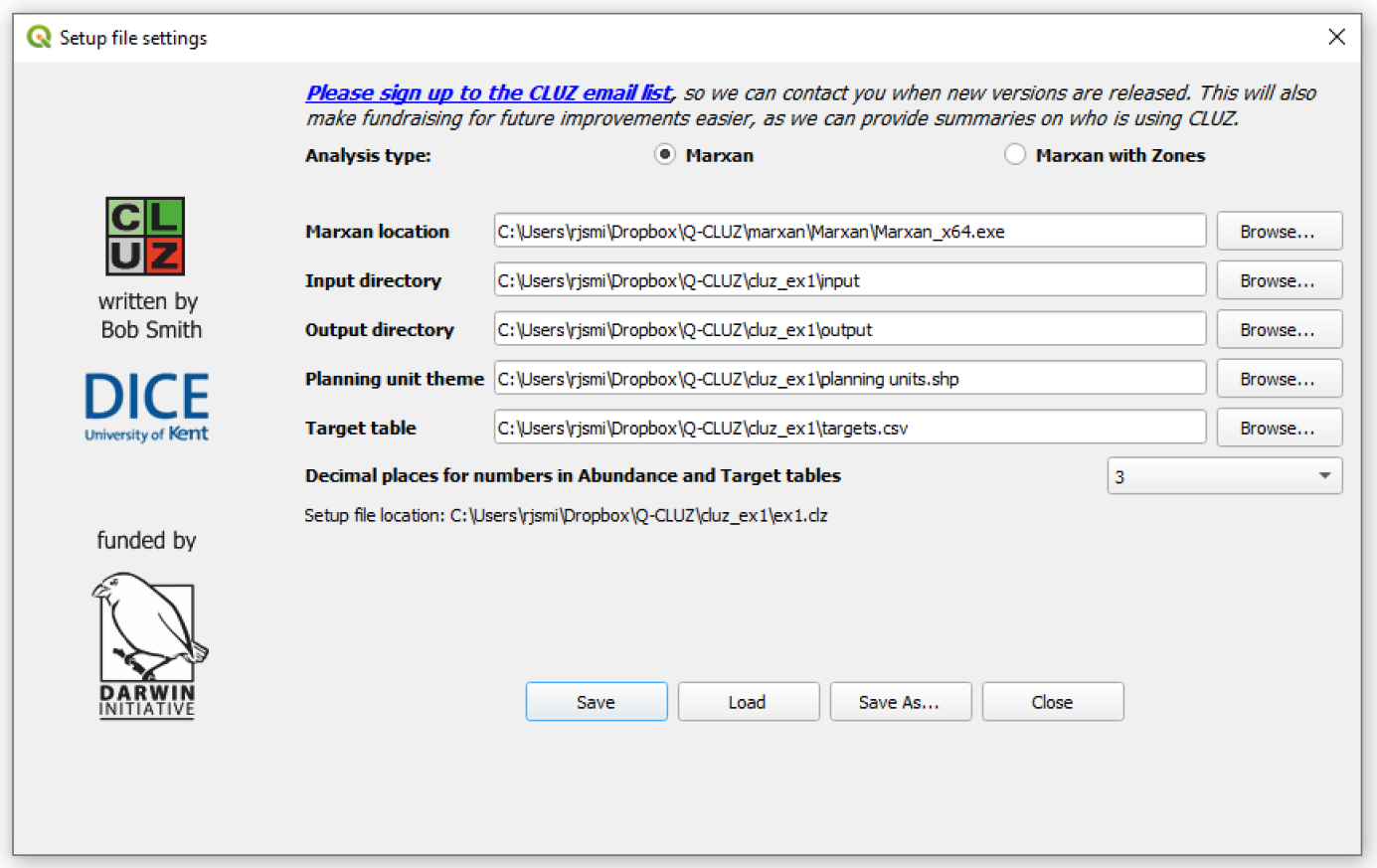
Task: Click the Darwin Initiative bird logo
Action: 147,644
